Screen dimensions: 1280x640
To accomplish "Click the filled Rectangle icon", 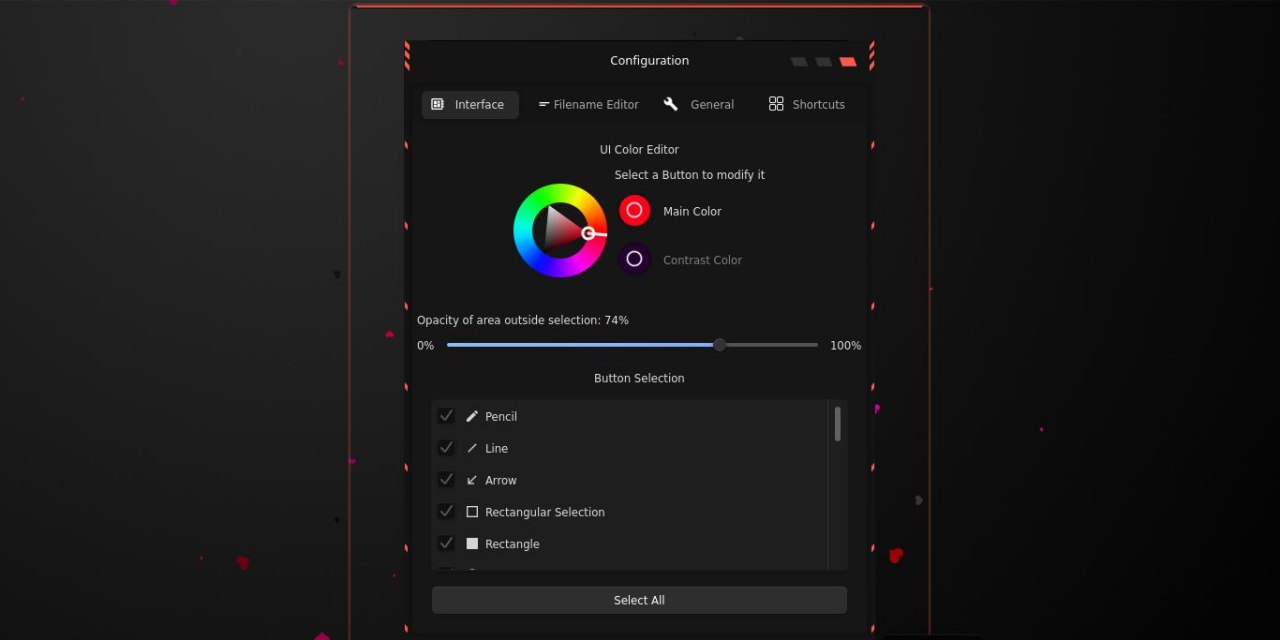I will pos(472,544).
